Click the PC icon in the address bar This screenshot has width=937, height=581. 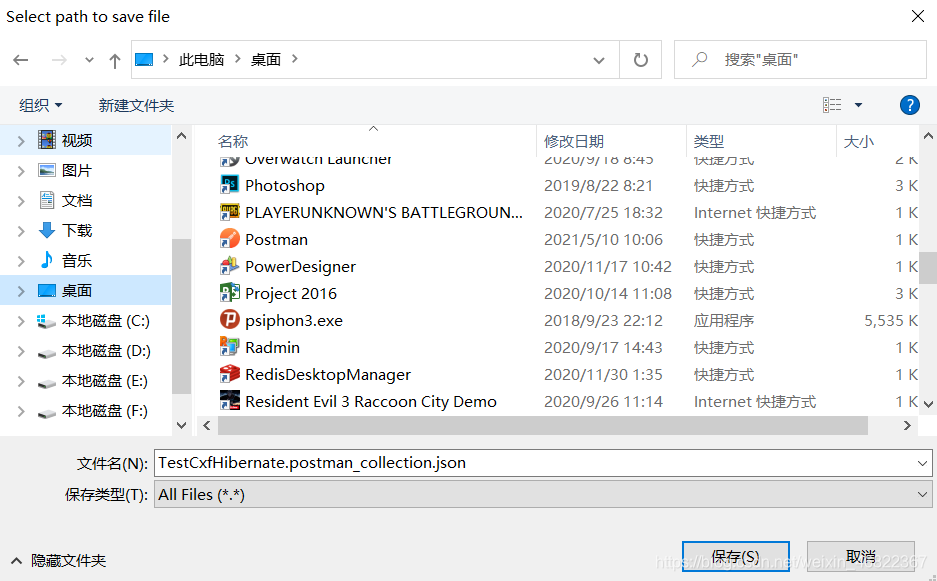click(144, 59)
